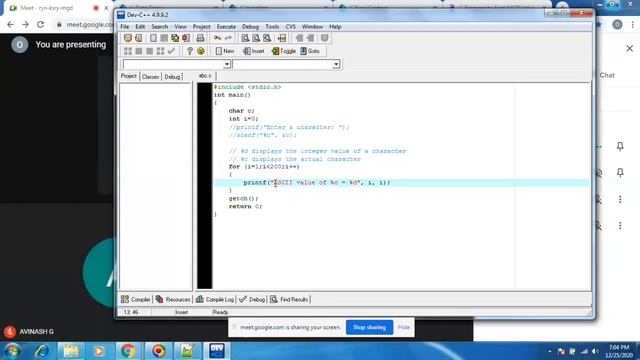Image resolution: width=640 pixels, height=360 pixels.
Task: Click the Dev-C++ taskbar button
Action: [216, 351]
